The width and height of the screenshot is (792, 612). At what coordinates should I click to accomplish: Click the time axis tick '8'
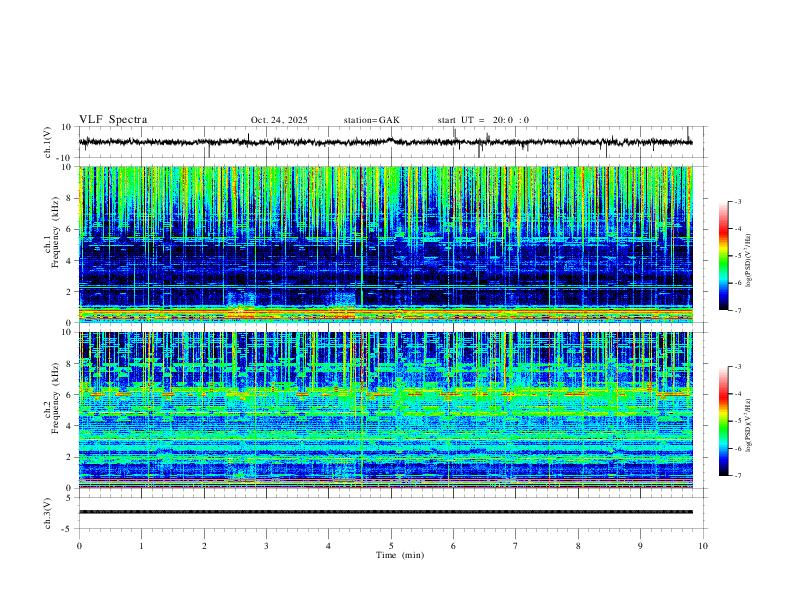578,546
